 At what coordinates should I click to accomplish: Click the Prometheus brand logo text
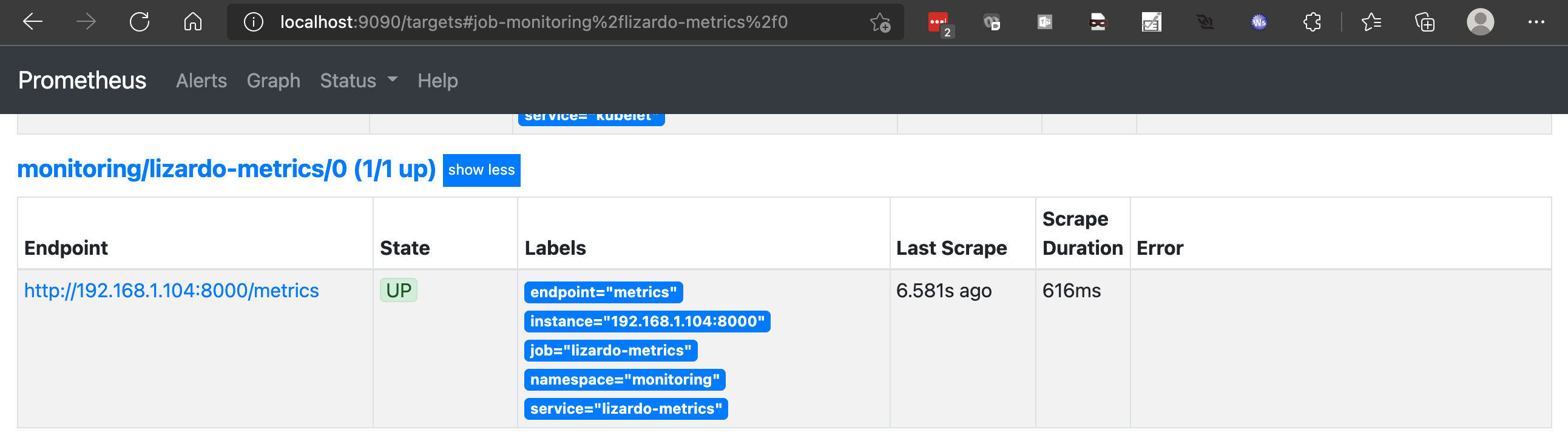82,80
